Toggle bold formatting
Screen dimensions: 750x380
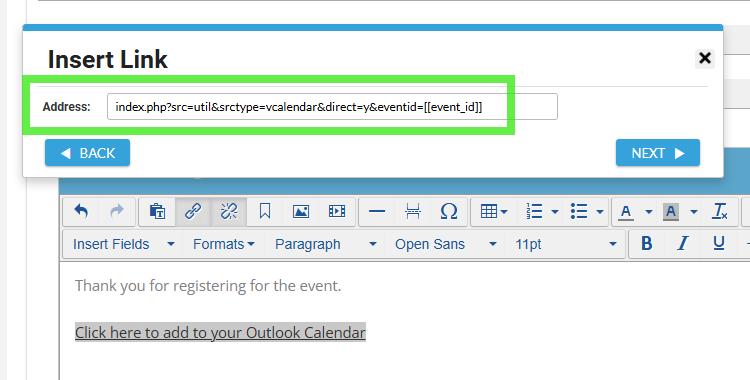pos(647,244)
